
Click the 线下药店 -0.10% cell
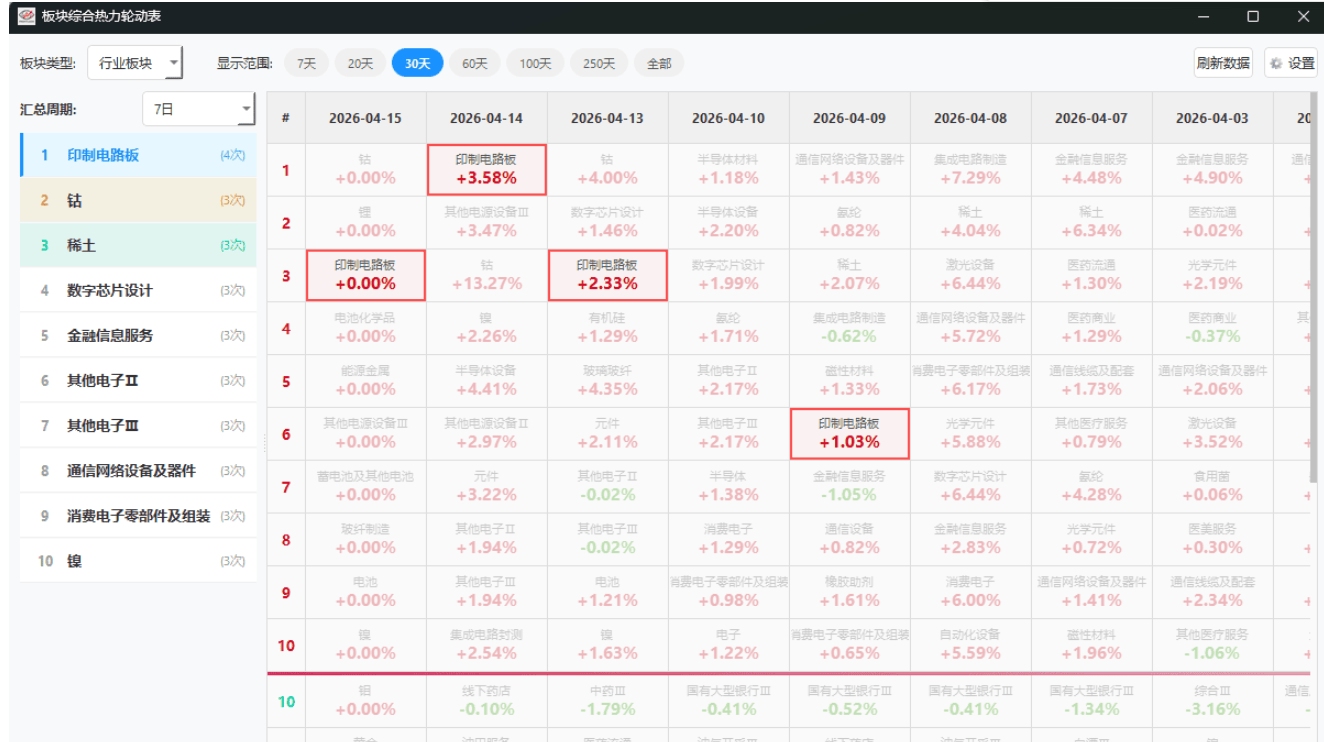coord(487,701)
